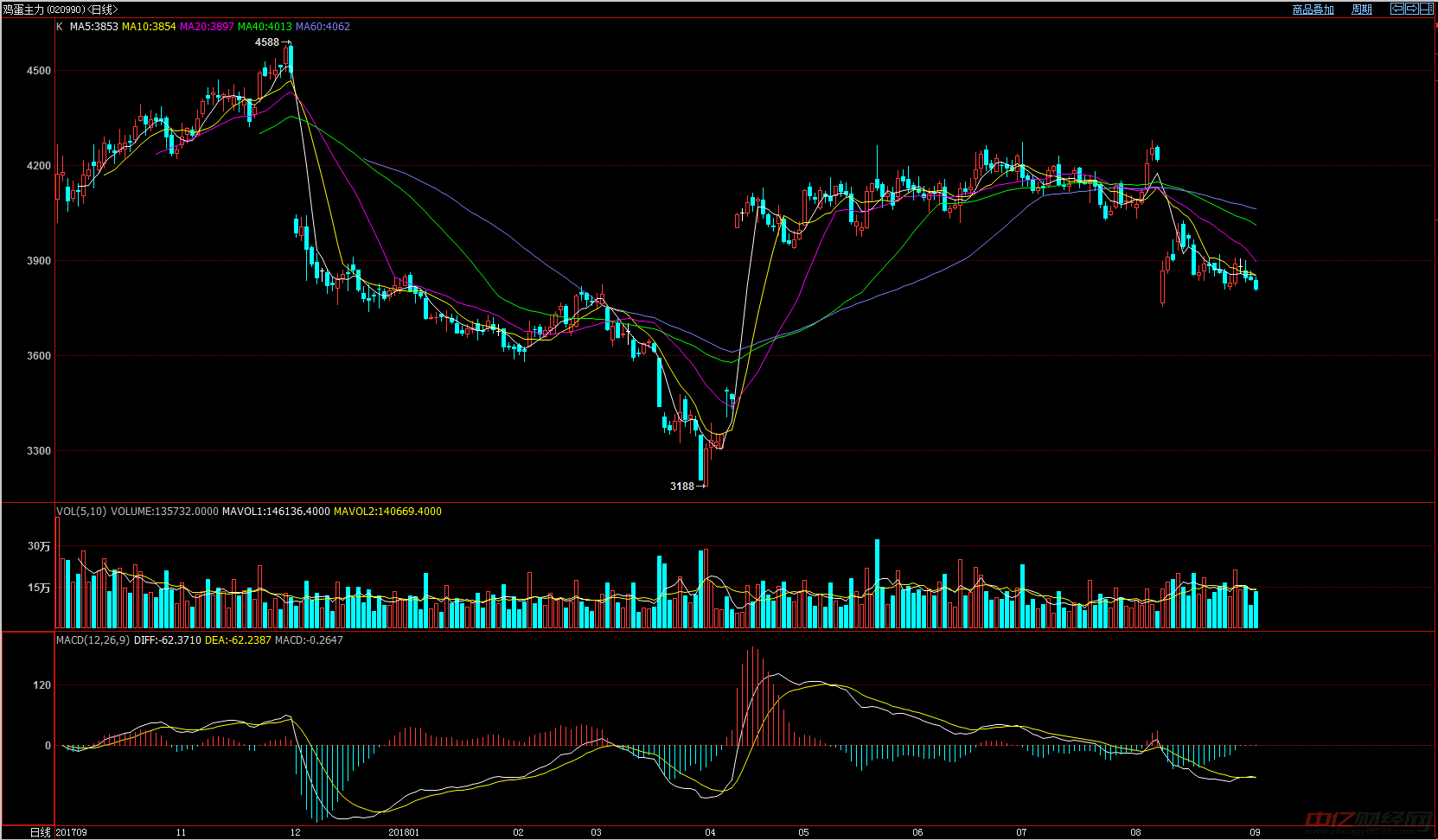Click the 日线 label in the bottom corner

[41, 832]
